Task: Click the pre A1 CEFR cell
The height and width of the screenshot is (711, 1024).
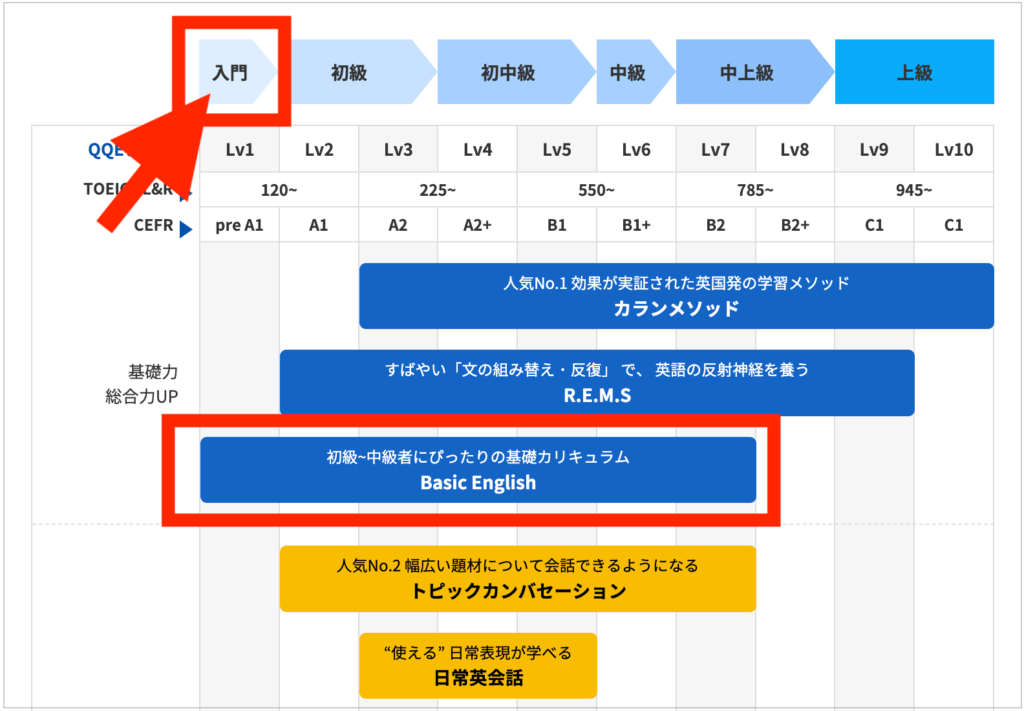Action: click(x=239, y=225)
